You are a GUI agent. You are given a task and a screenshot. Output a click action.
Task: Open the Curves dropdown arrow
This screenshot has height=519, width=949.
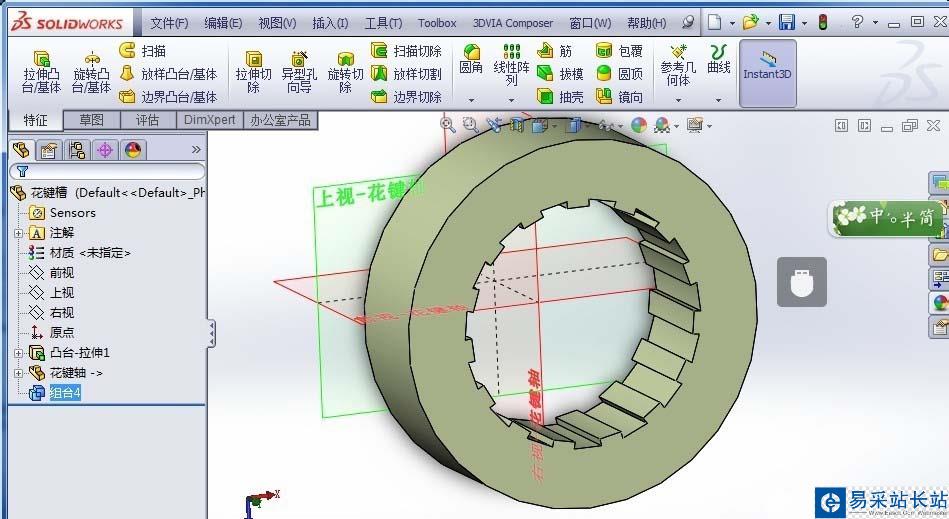coord(718,100)
